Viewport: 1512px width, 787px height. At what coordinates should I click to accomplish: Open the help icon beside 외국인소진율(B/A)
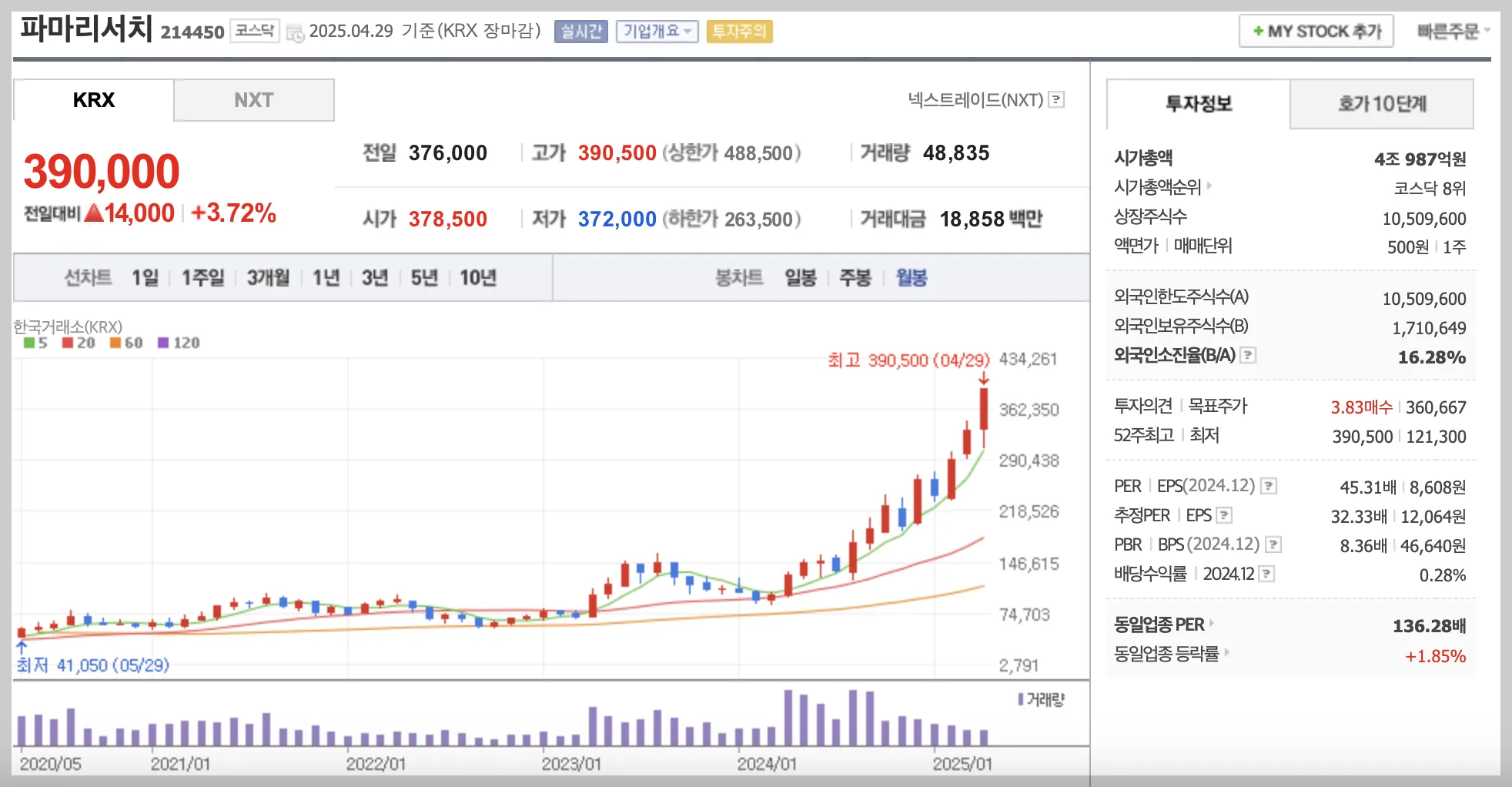pyautogui.click(x=1249, y=355)
